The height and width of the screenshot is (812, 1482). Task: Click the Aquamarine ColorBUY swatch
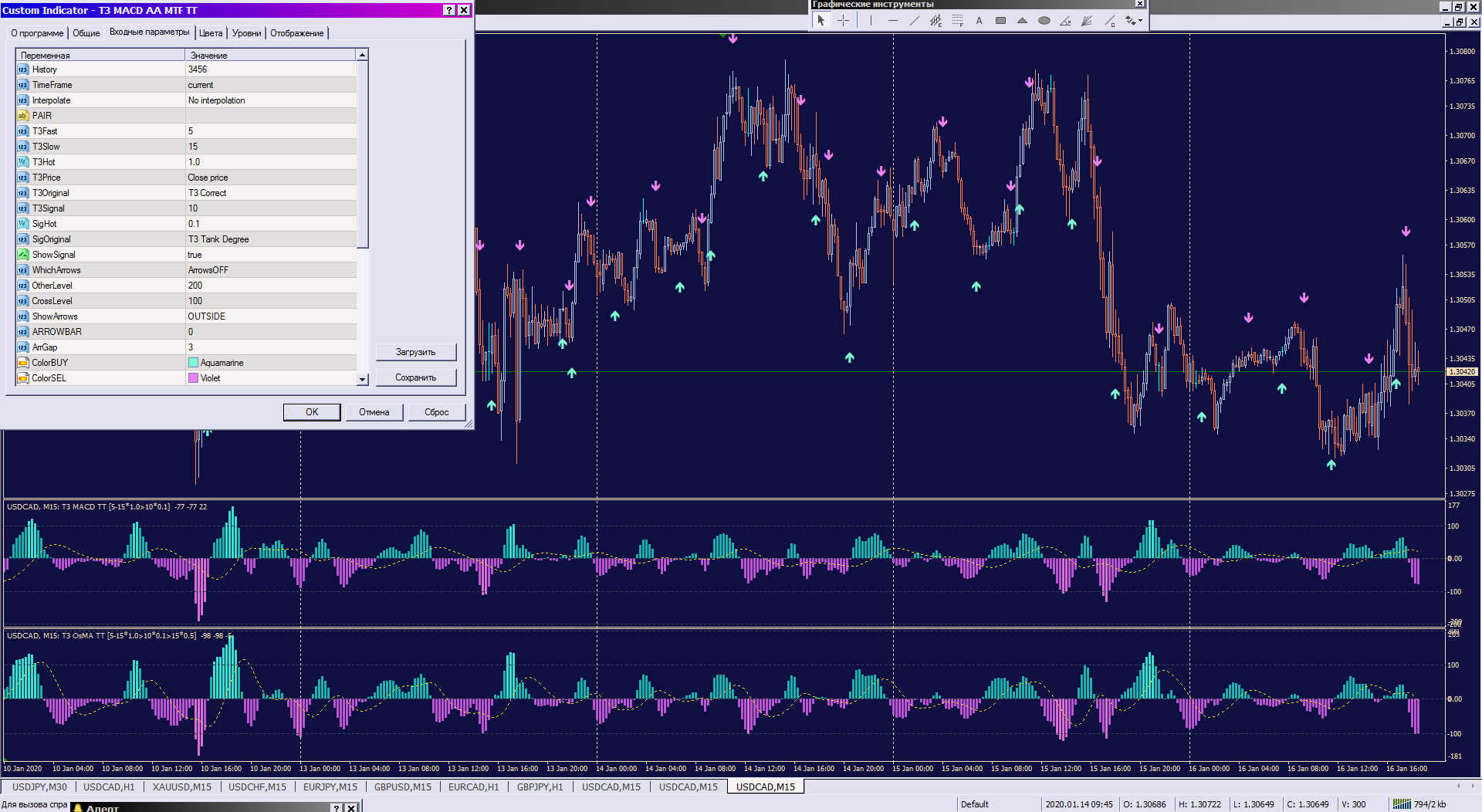[x=194, y=363]
